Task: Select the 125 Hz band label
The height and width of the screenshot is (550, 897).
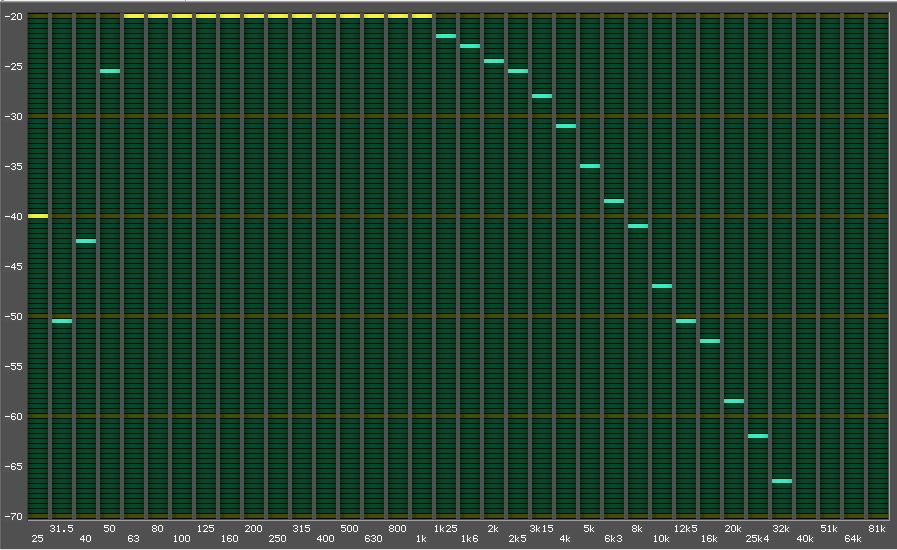Action: (x=206, y=529)
